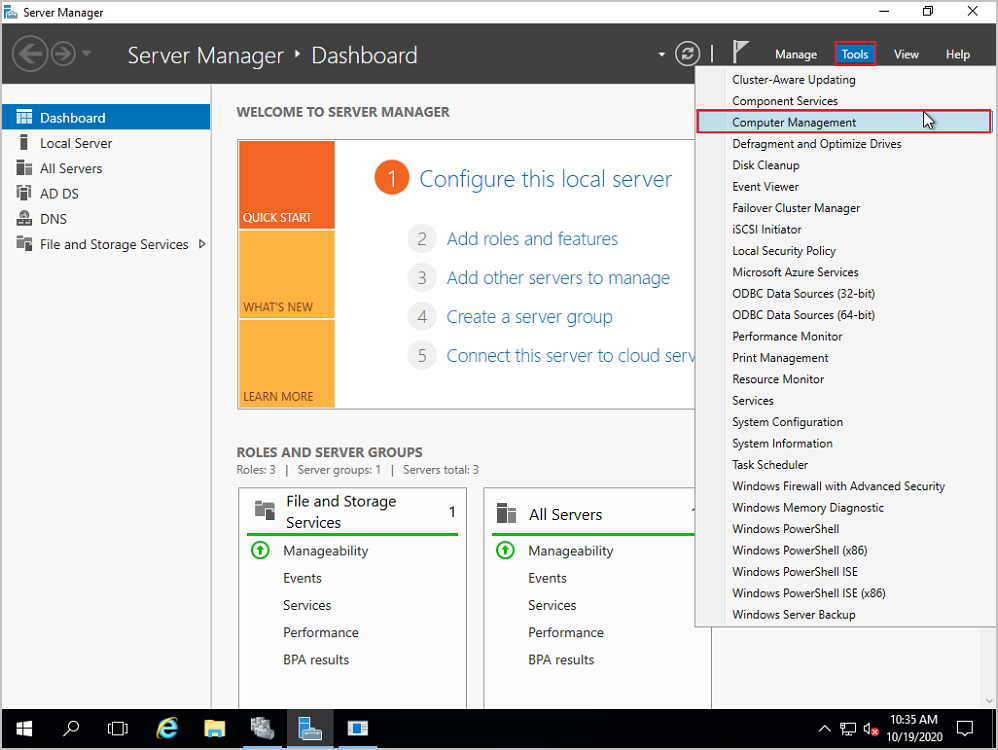Show hidden system tray icons
Image resolution: width=998 pixels, height=750 pixels.
pos(824,728)
